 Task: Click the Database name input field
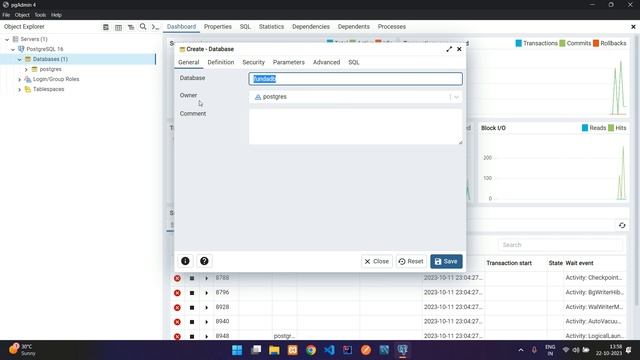[356, 79]
